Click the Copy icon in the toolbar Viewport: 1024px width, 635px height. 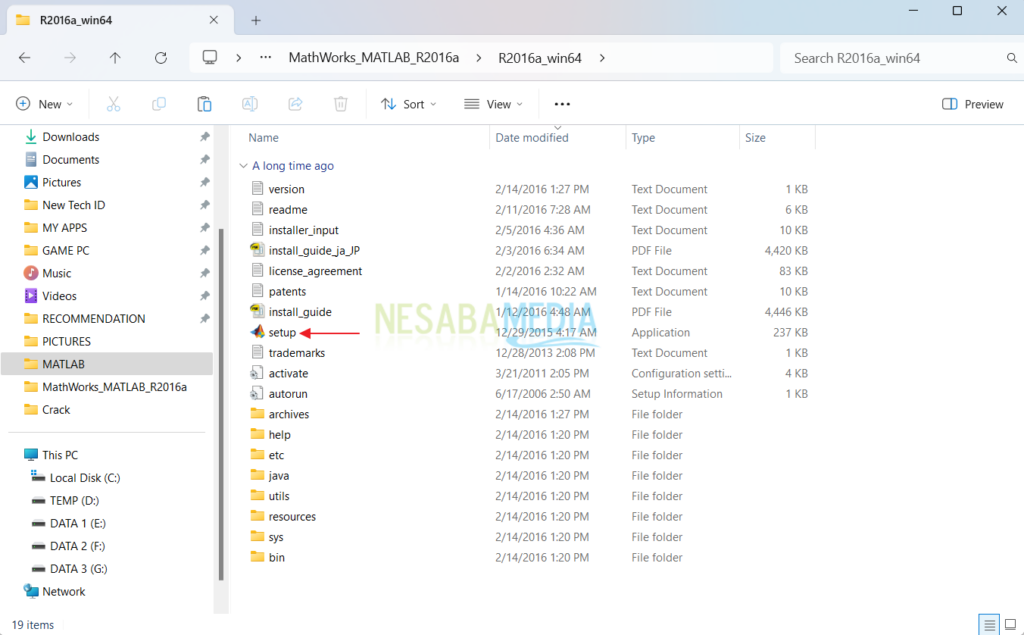click(x=159, y=103)
